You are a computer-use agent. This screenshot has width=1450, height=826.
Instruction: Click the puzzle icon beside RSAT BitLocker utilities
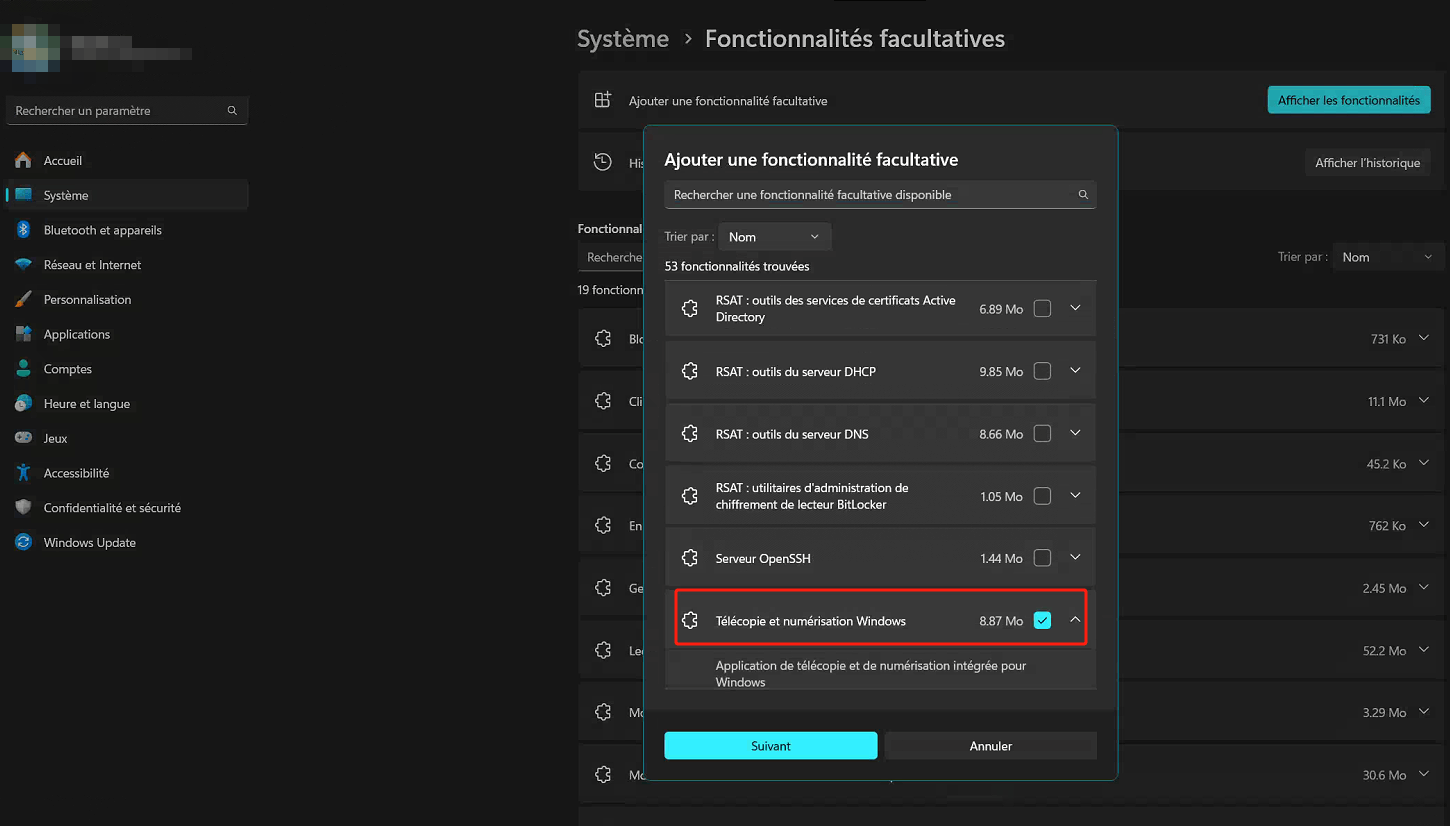pos(689,496)
